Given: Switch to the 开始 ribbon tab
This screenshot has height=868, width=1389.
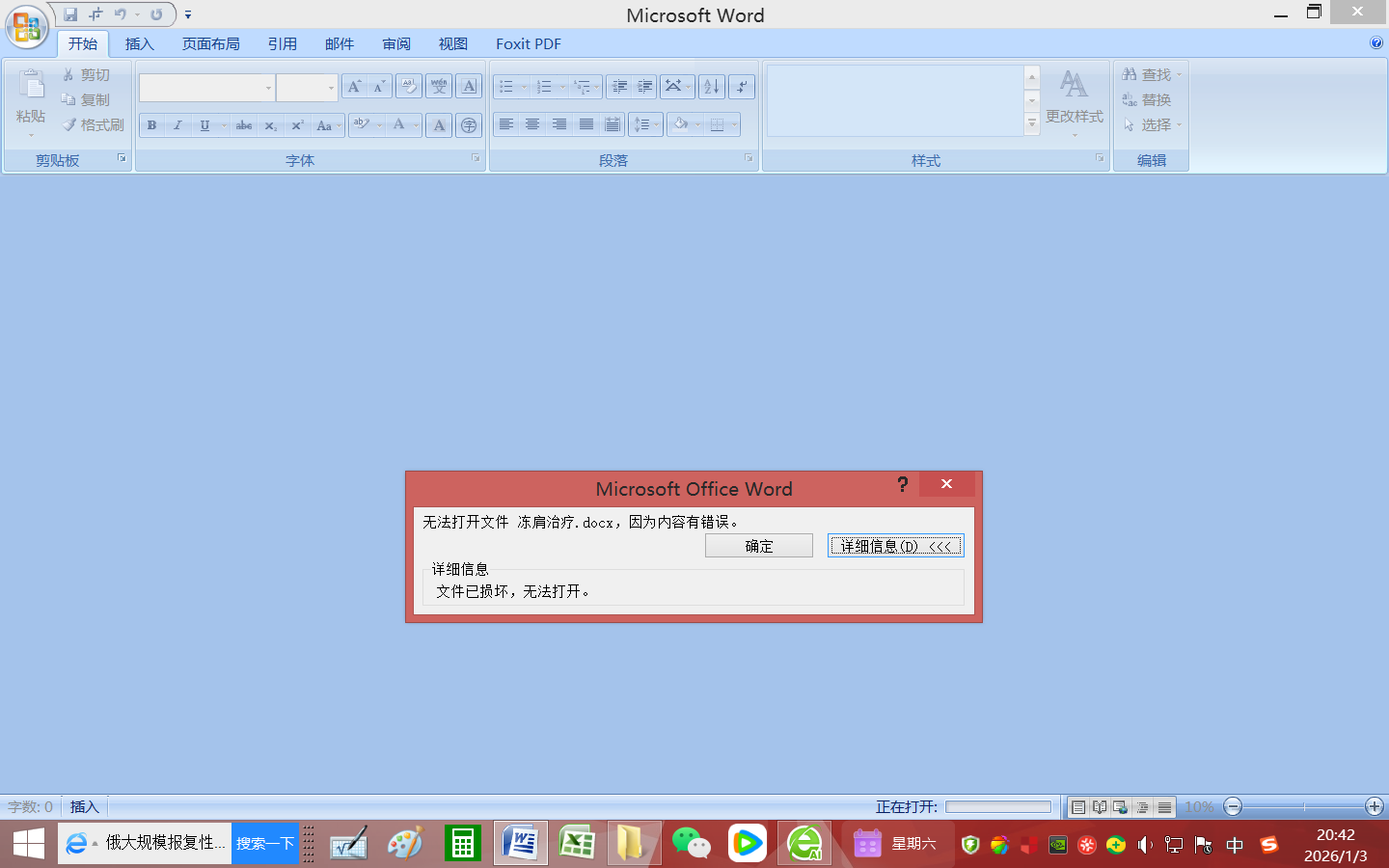Looking at the screenshot, I should click(x=83, y=43).
